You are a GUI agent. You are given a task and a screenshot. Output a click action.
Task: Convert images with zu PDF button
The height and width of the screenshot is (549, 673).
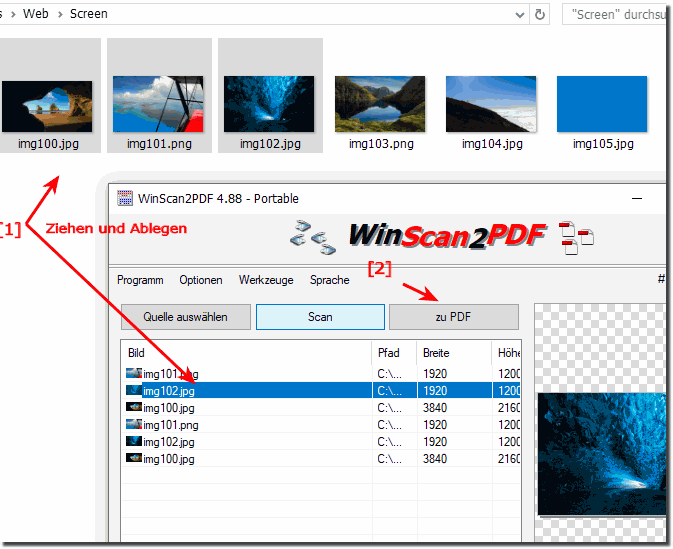(454, 317)
